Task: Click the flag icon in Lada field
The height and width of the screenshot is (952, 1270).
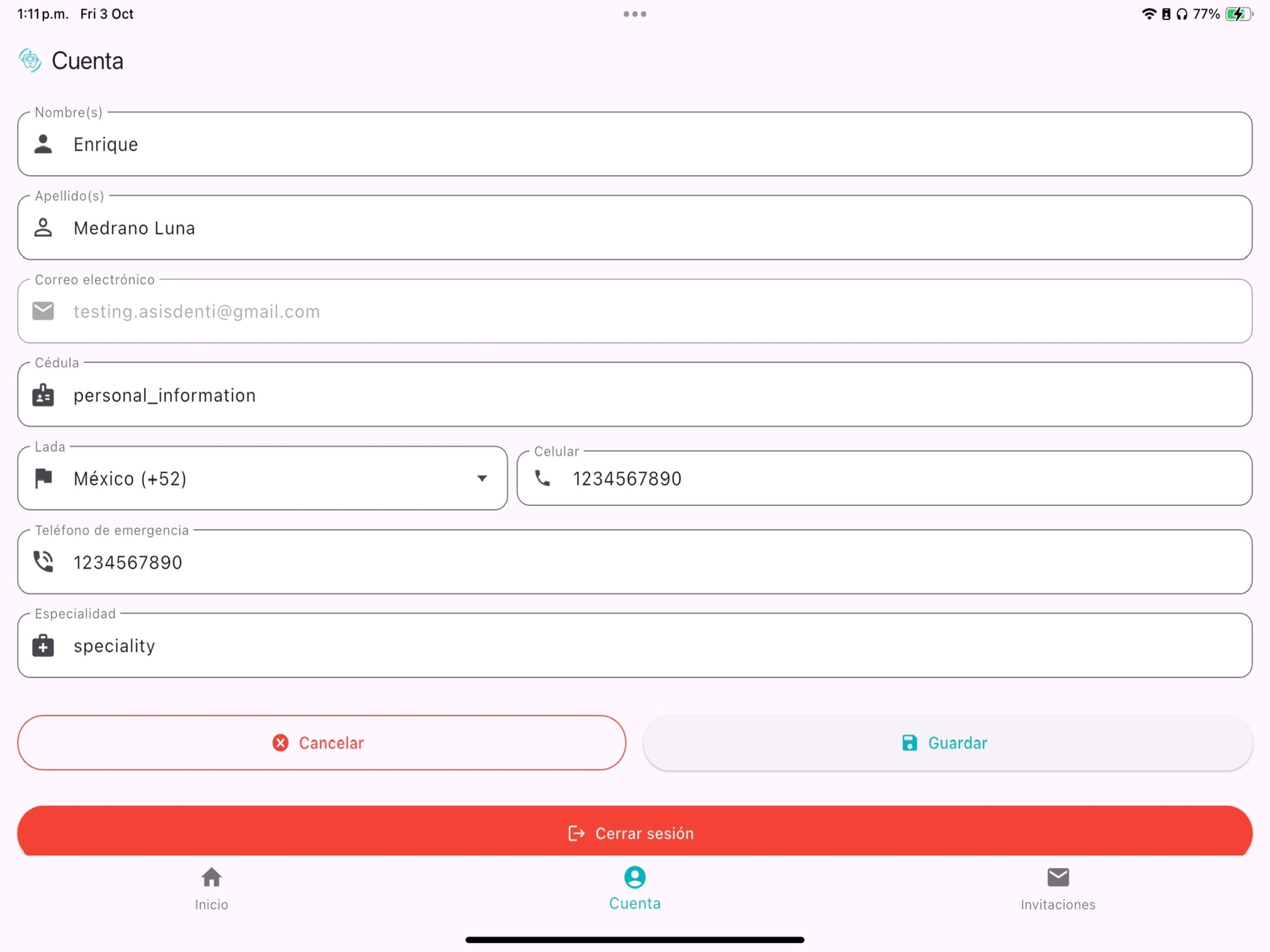Action: [x=44, y=478]
